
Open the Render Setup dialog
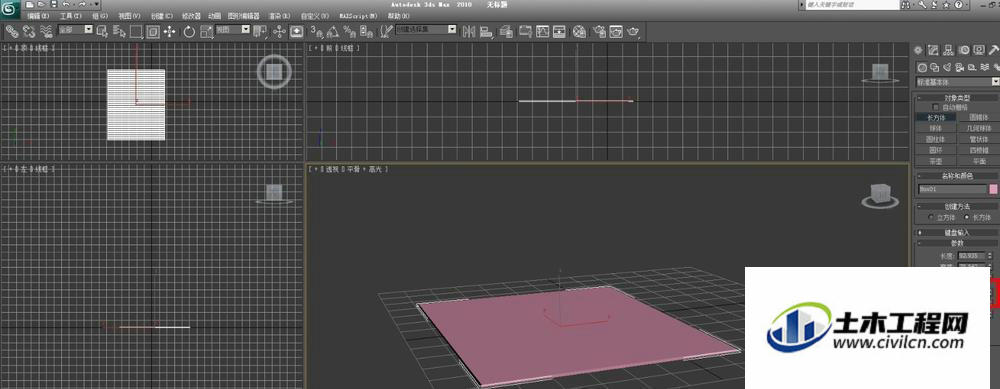[598, 31]
